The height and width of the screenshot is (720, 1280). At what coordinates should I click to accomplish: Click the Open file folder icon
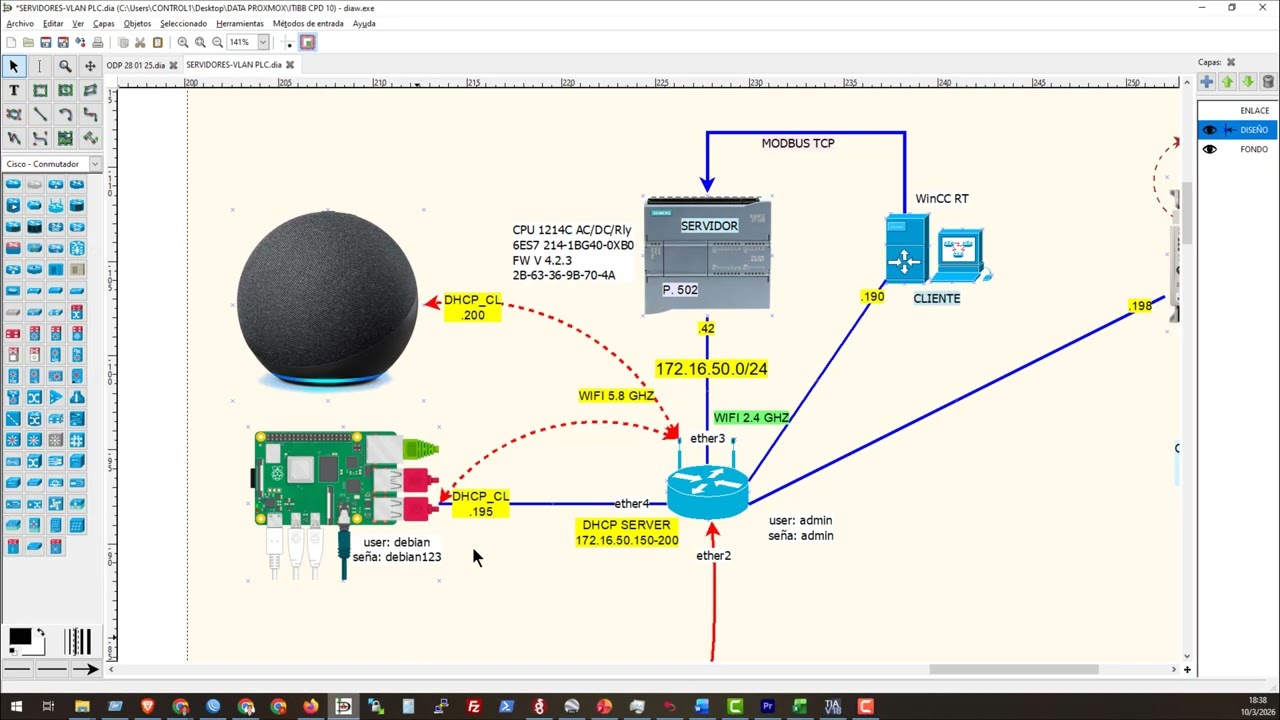pyautogui.click(x=28, y=42)
